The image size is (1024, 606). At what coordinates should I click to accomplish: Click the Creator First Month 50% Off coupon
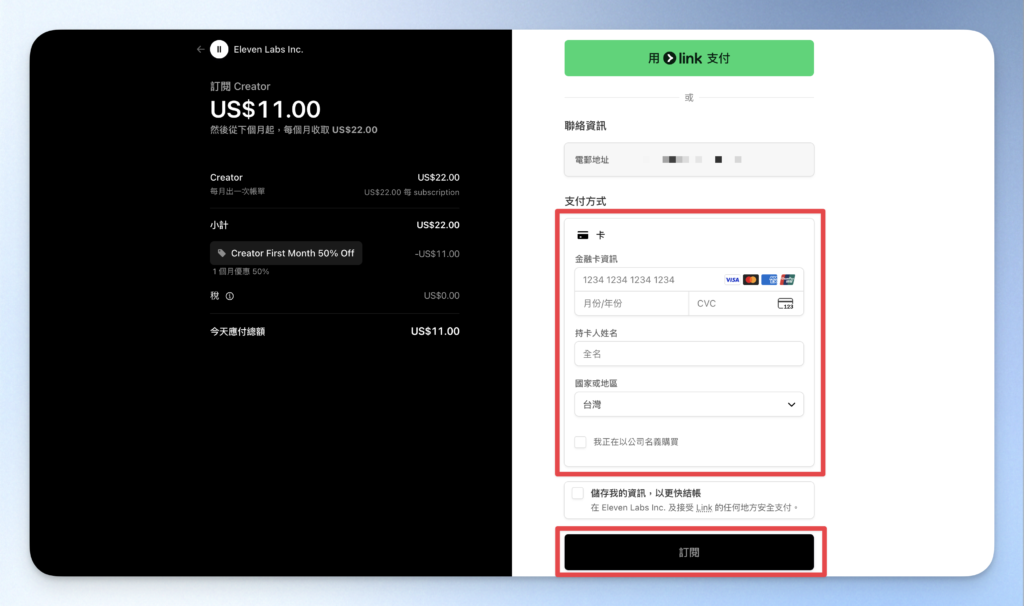[x=286, y=253]
